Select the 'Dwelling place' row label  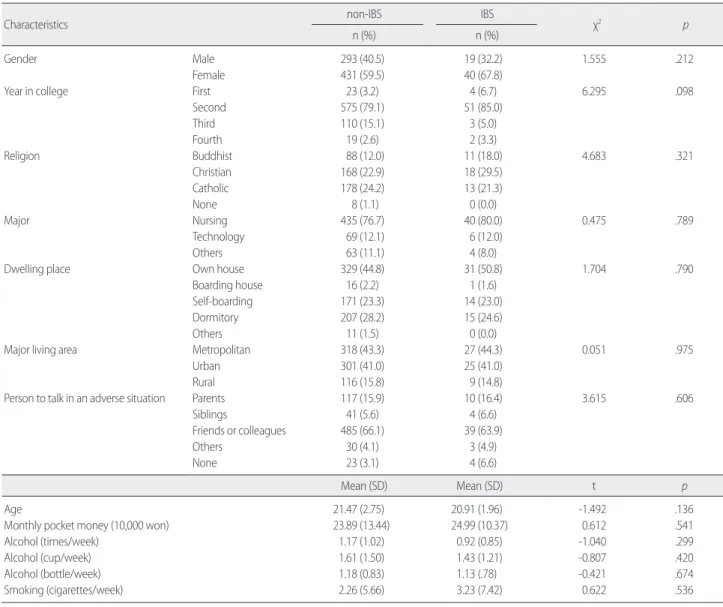point(37,269)
